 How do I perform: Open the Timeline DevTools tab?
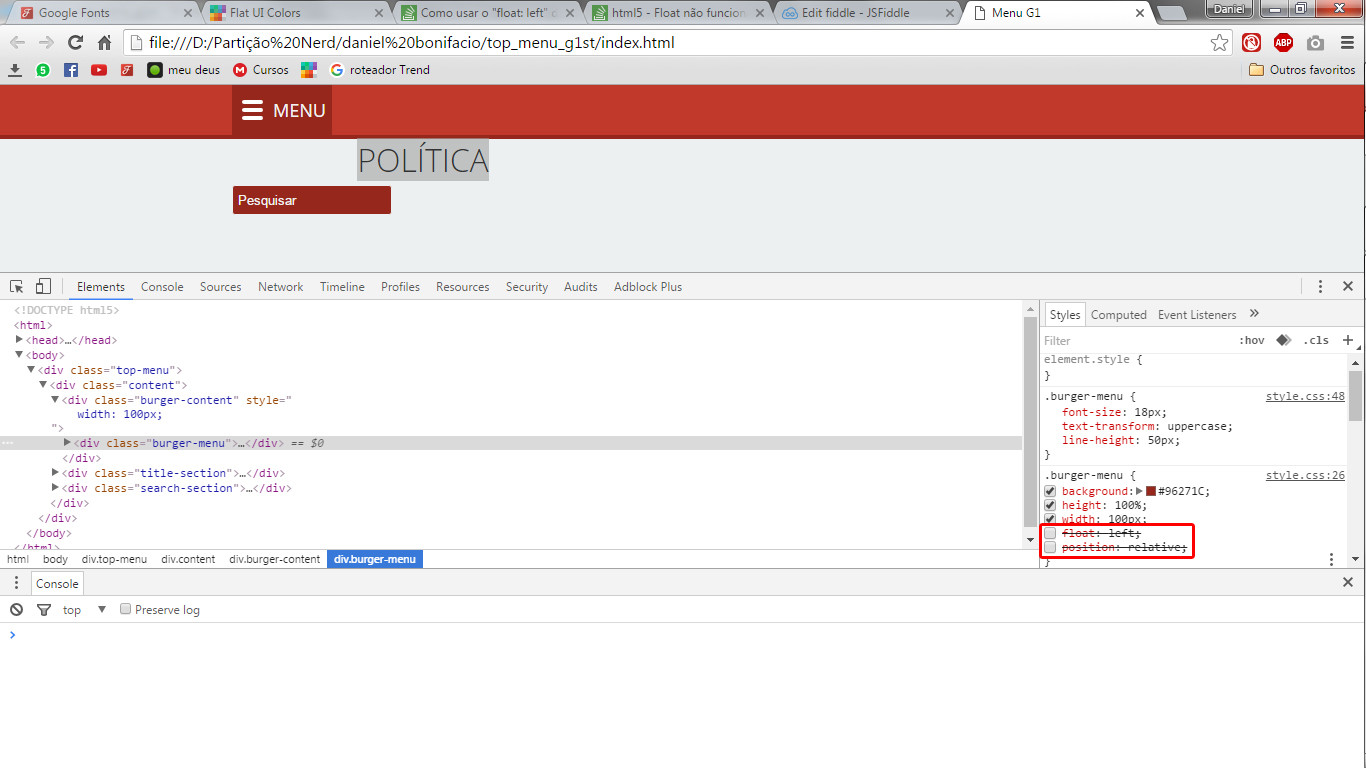[x=342, y=286]
